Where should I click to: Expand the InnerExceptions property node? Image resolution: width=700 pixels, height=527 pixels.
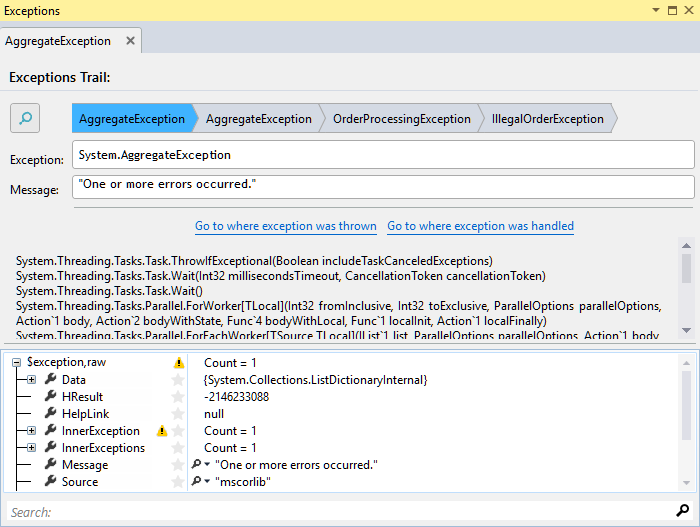click(x=31, y=448)
